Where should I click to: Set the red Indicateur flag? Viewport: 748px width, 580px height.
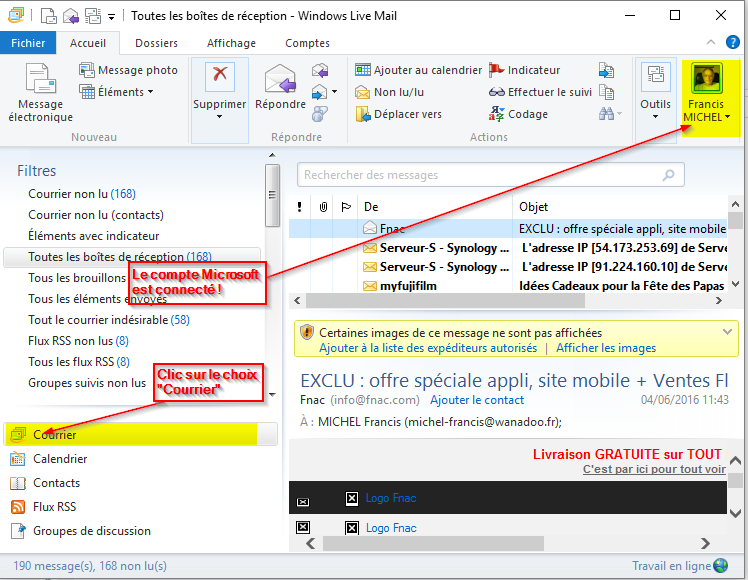pyautogui.click(x=496, y=70)
